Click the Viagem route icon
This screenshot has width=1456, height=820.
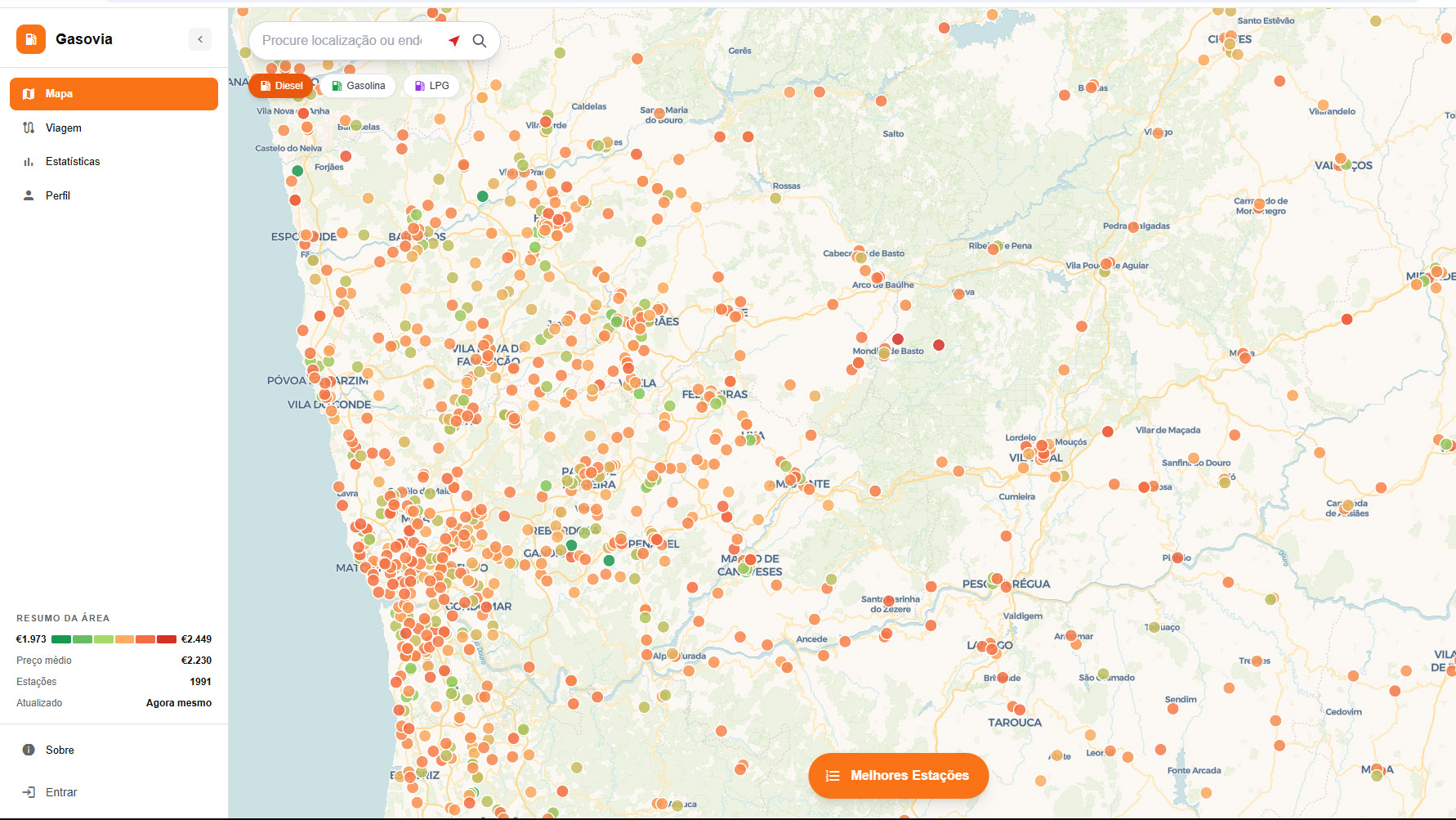pos(29,128)
